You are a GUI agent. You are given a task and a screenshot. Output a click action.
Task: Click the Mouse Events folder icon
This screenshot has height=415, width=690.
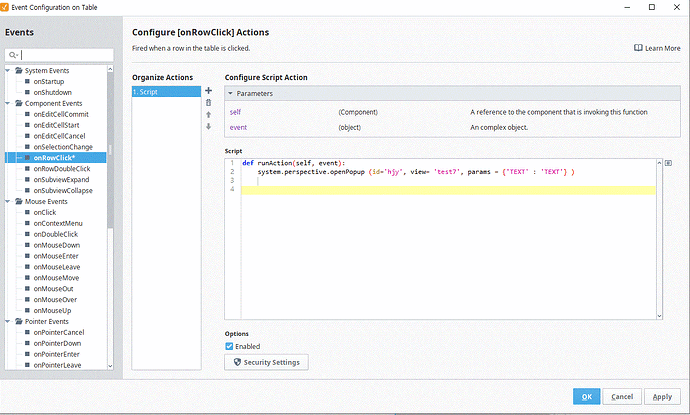[19, 202]
